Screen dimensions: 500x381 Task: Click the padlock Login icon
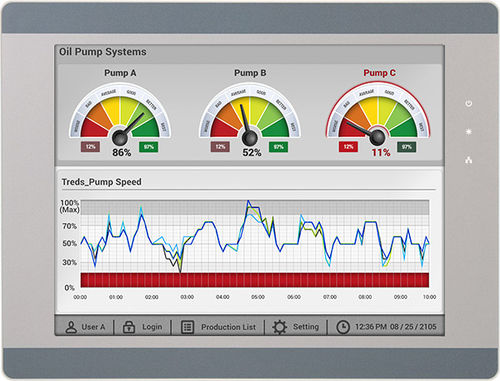pos(129,327)
